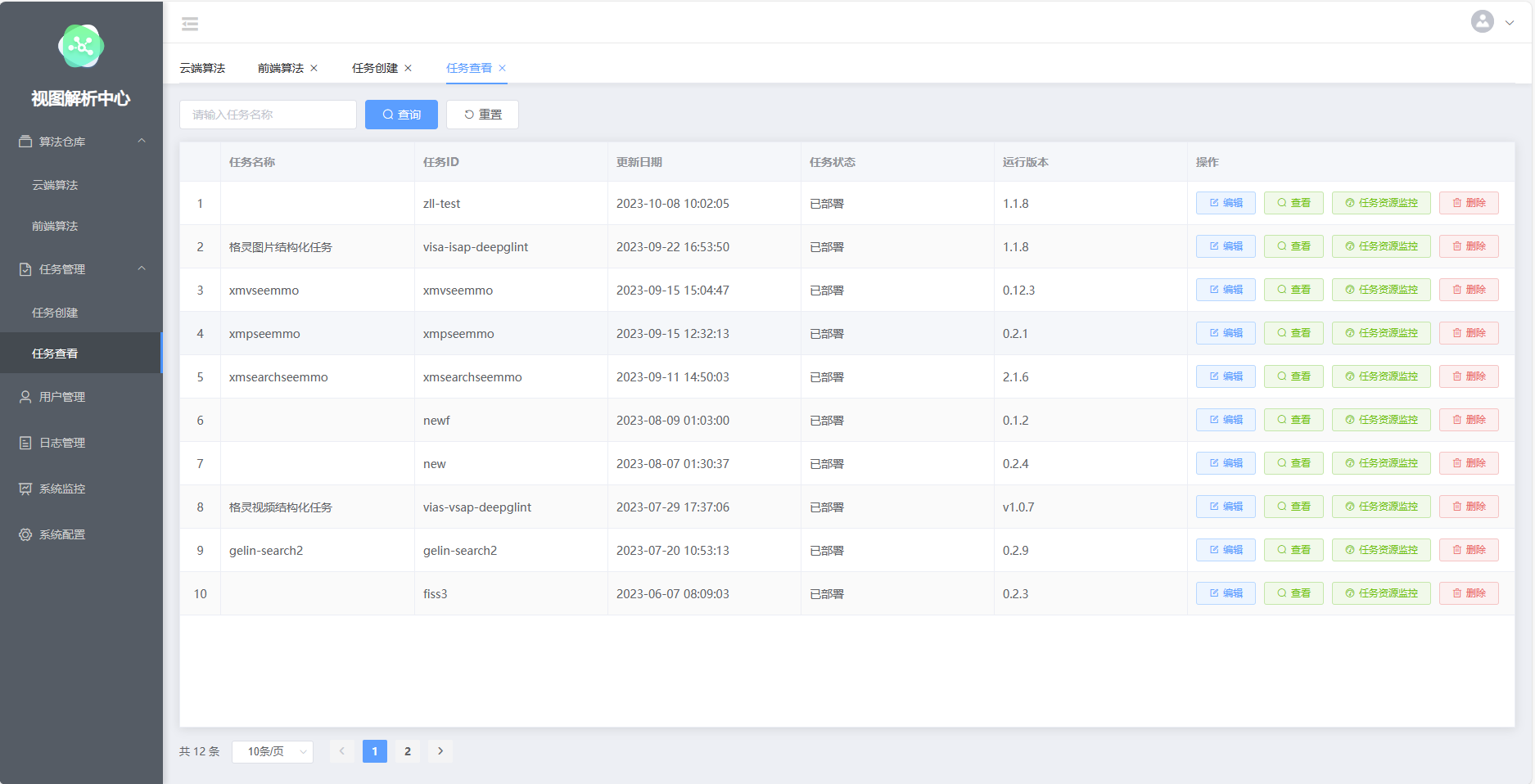Close the 任务创建 tab
1535x784 pixels.
408,68
